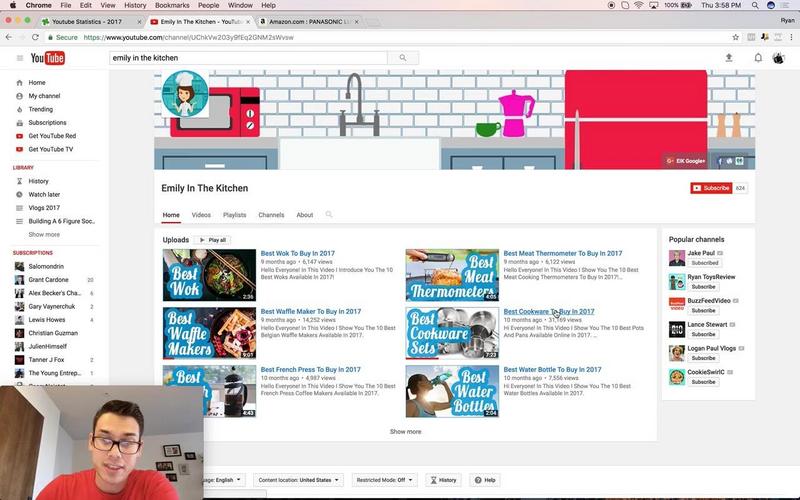This screenshot has height=500, width=800.
Task: Reload the page with refresh icon
Action: pos(35,37)
